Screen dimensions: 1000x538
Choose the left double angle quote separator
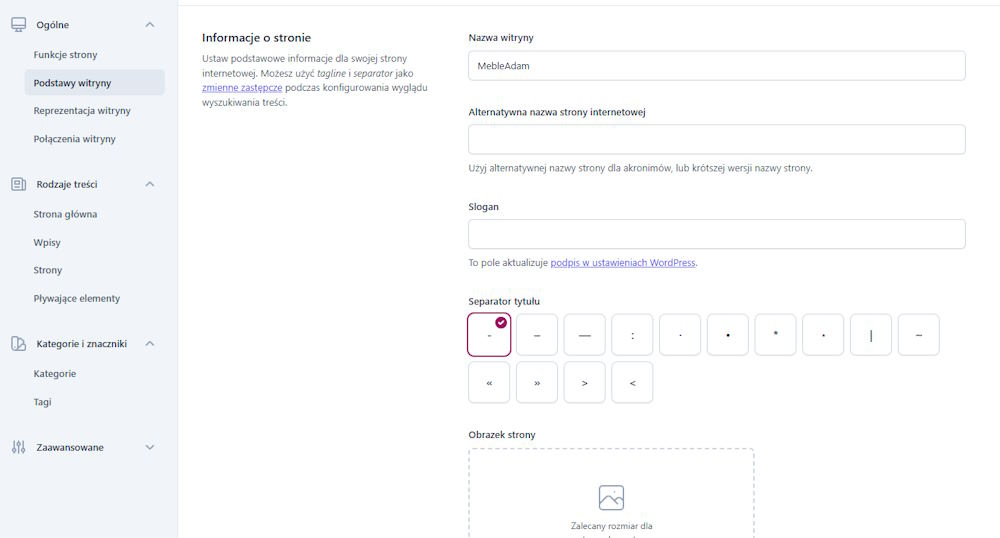click(489, 382)
